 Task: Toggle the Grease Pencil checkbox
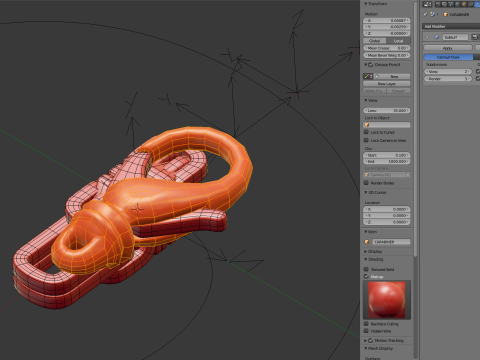(370, 64)
